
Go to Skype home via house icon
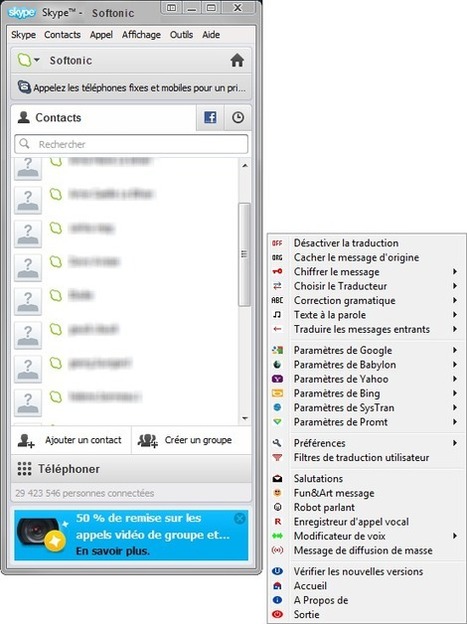[237, 60]
